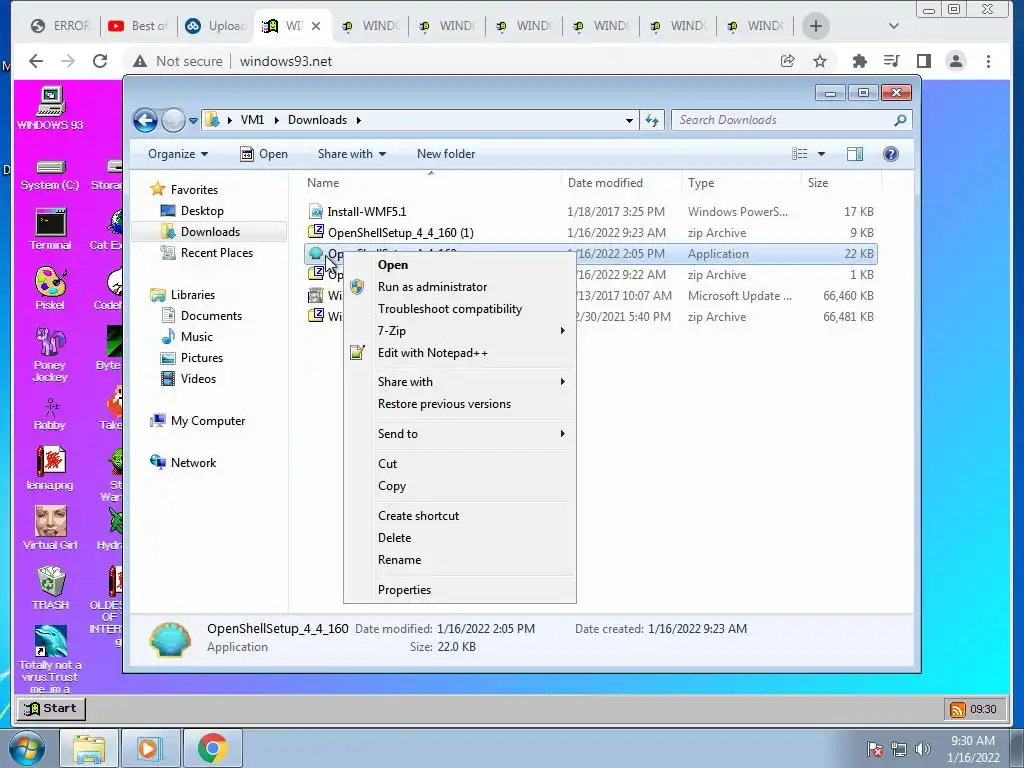Select My Computer in the navigation pane
1024x768 pixels.
[208, 421]
